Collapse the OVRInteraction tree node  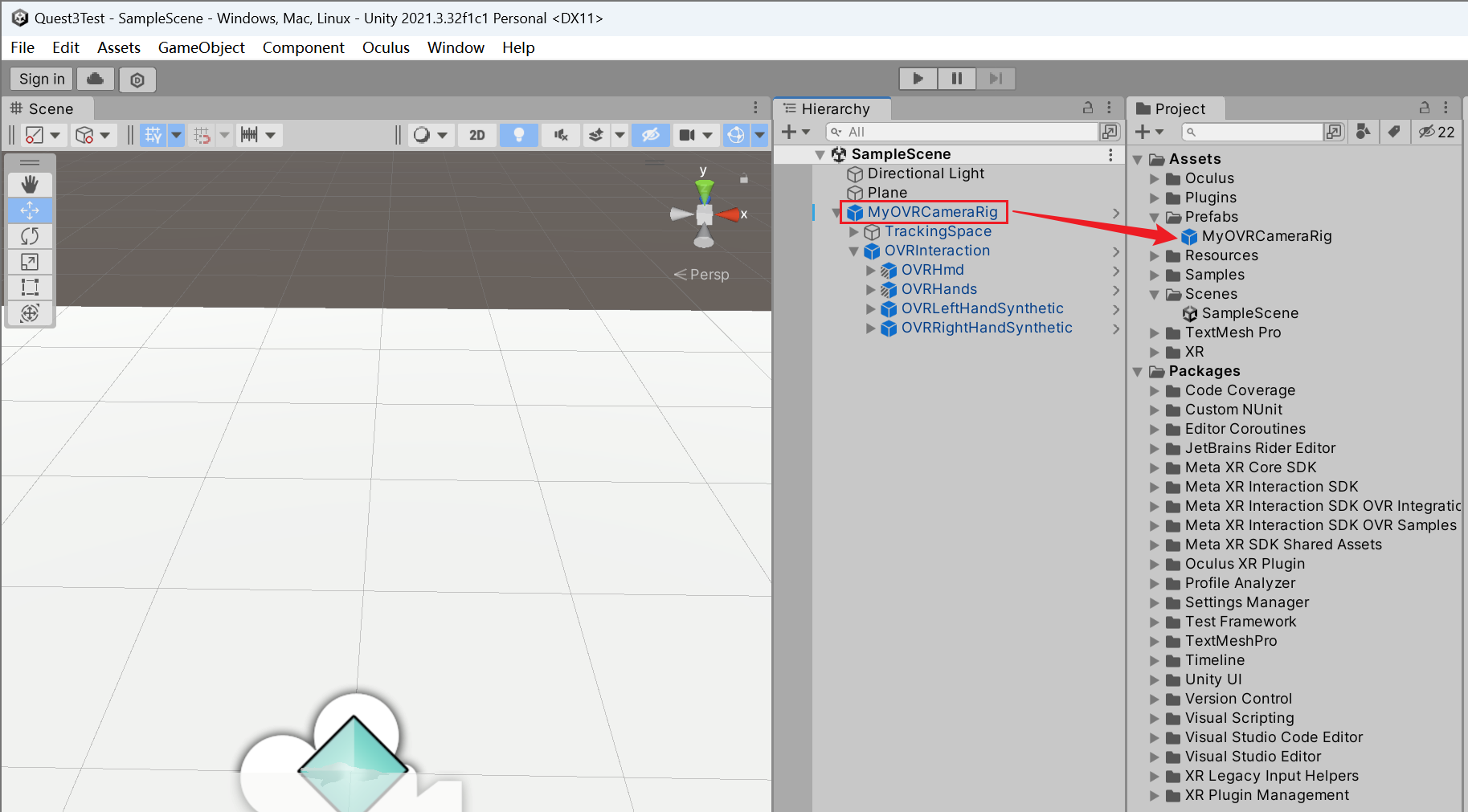pyautogui.click(x=853, y=251)
